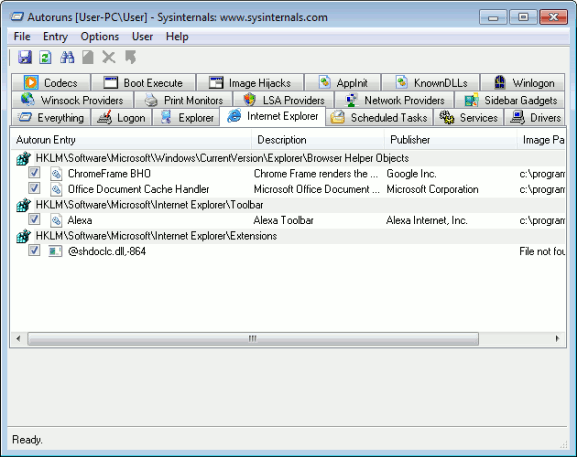Switch to the Logon tab
Image resolution: width=577 pixels, height=457 pixels.
click(121, 117)
